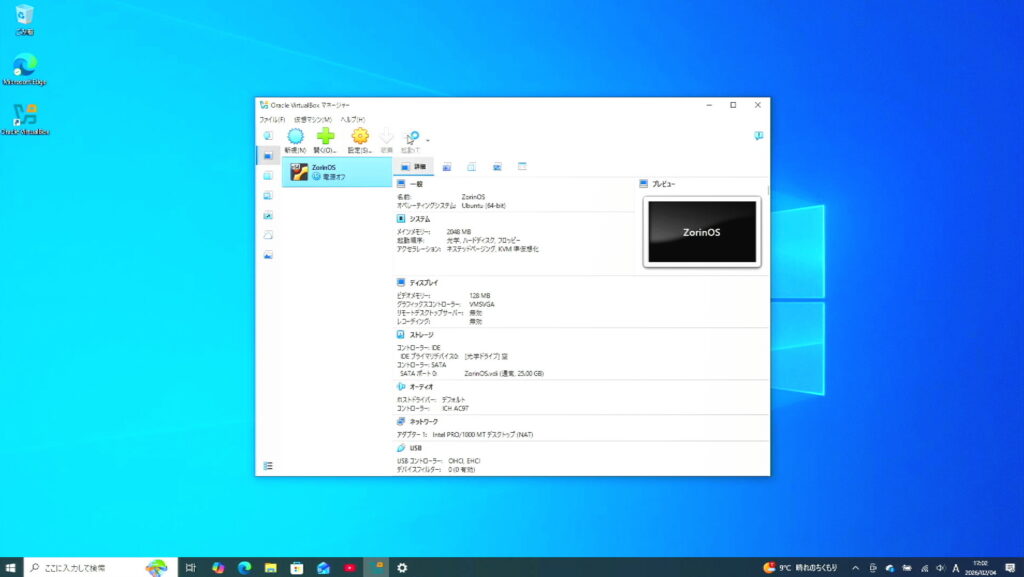
Task: Expand hidden system tray icons chevron
Action: tap(855, 567)
